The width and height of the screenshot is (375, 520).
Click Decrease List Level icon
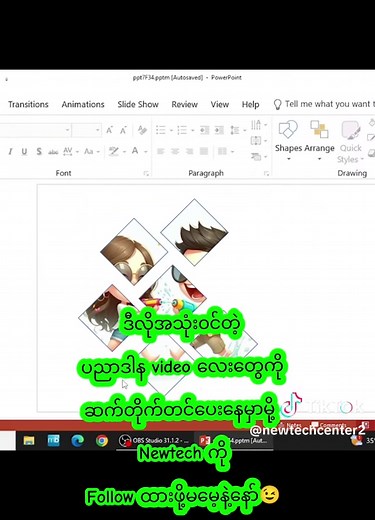coord(204,130)
